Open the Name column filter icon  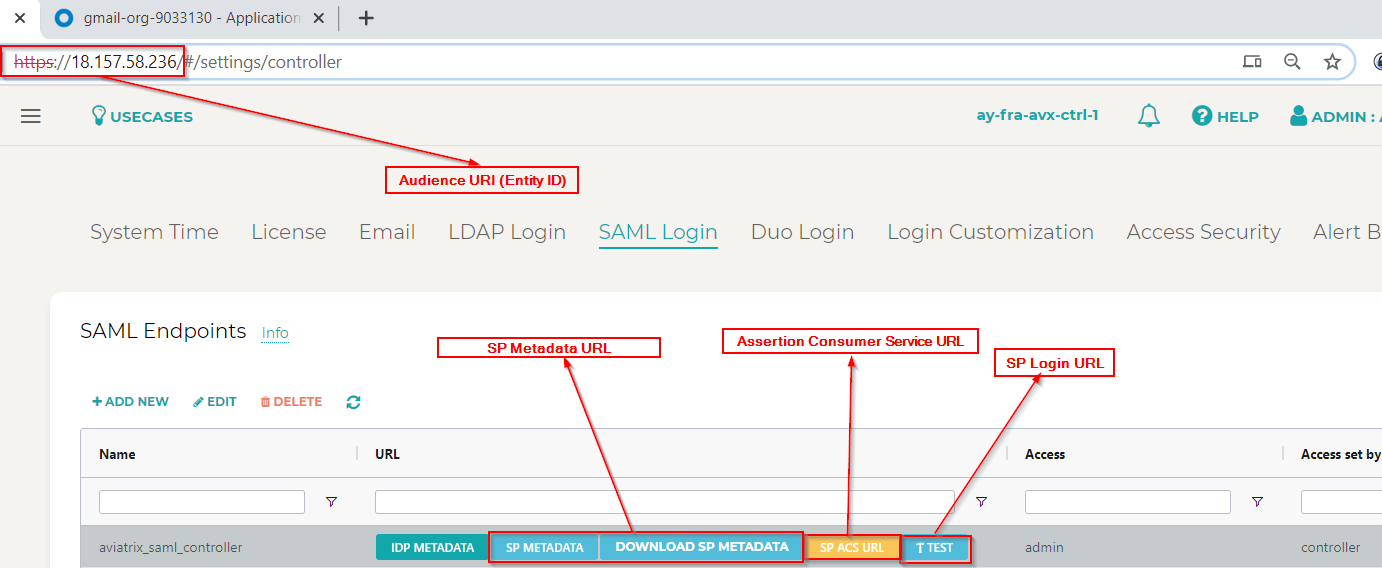click(331, 502)
